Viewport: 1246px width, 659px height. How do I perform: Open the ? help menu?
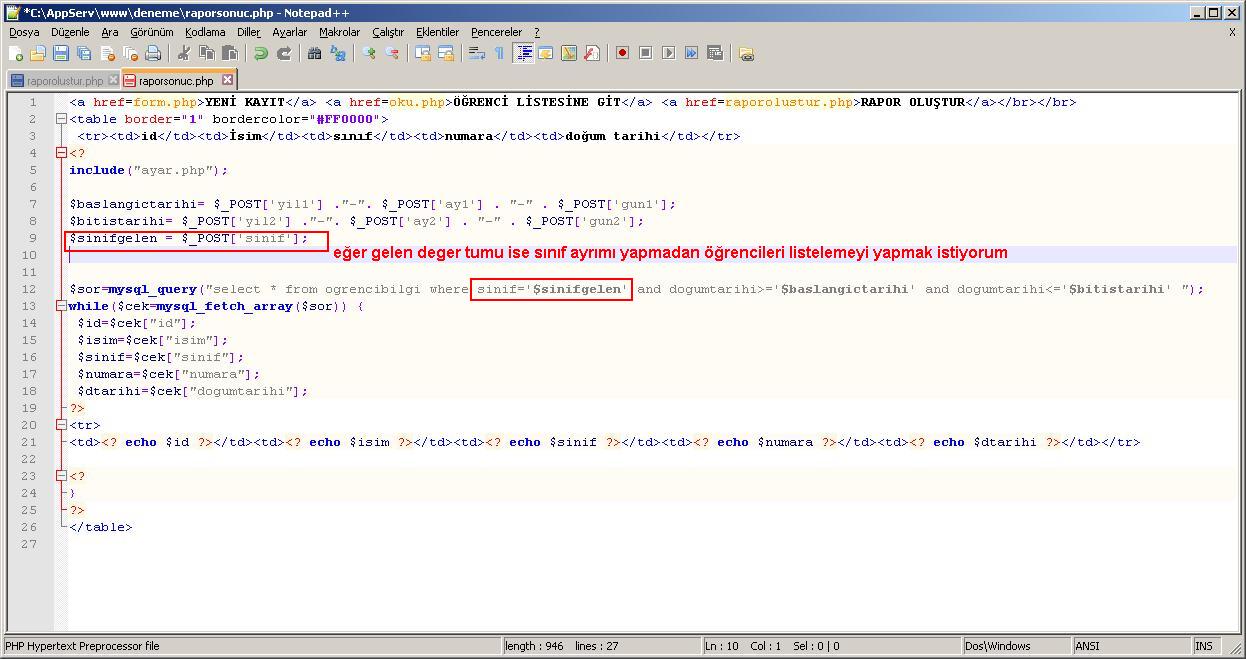coord(537,32)
